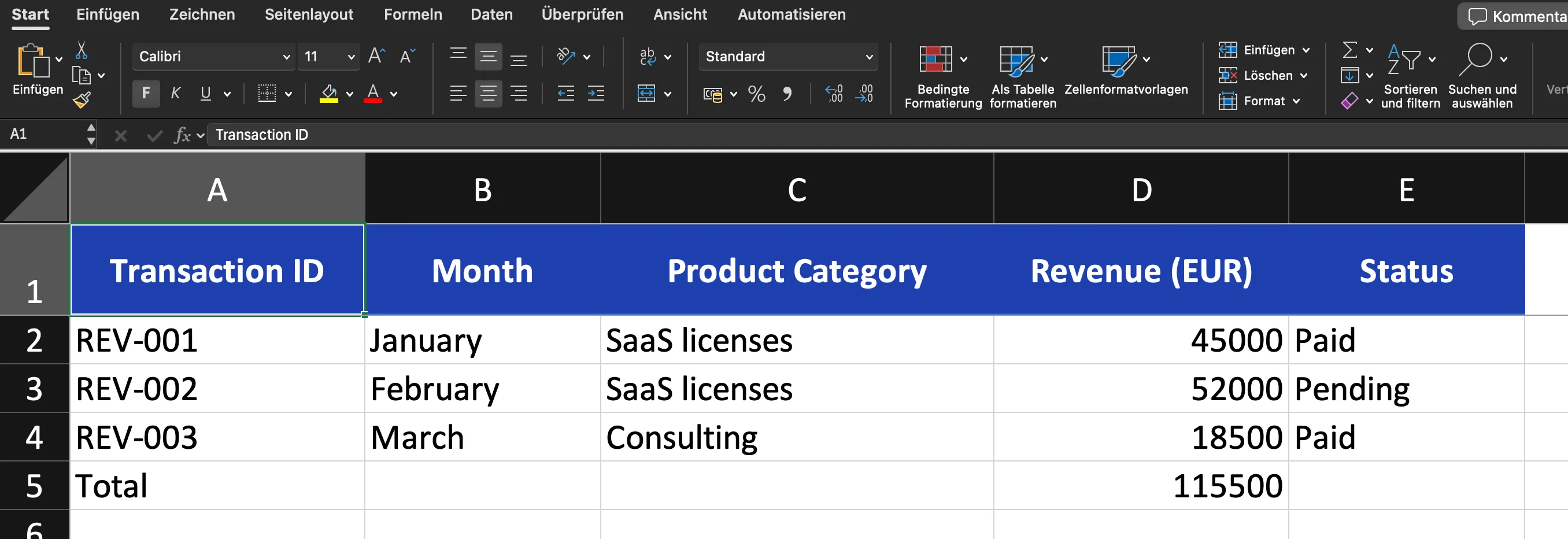Viewport: 1568px width, 539px height.
Task: Toggle italic formatting with the K button
Action: pos(175,93)
